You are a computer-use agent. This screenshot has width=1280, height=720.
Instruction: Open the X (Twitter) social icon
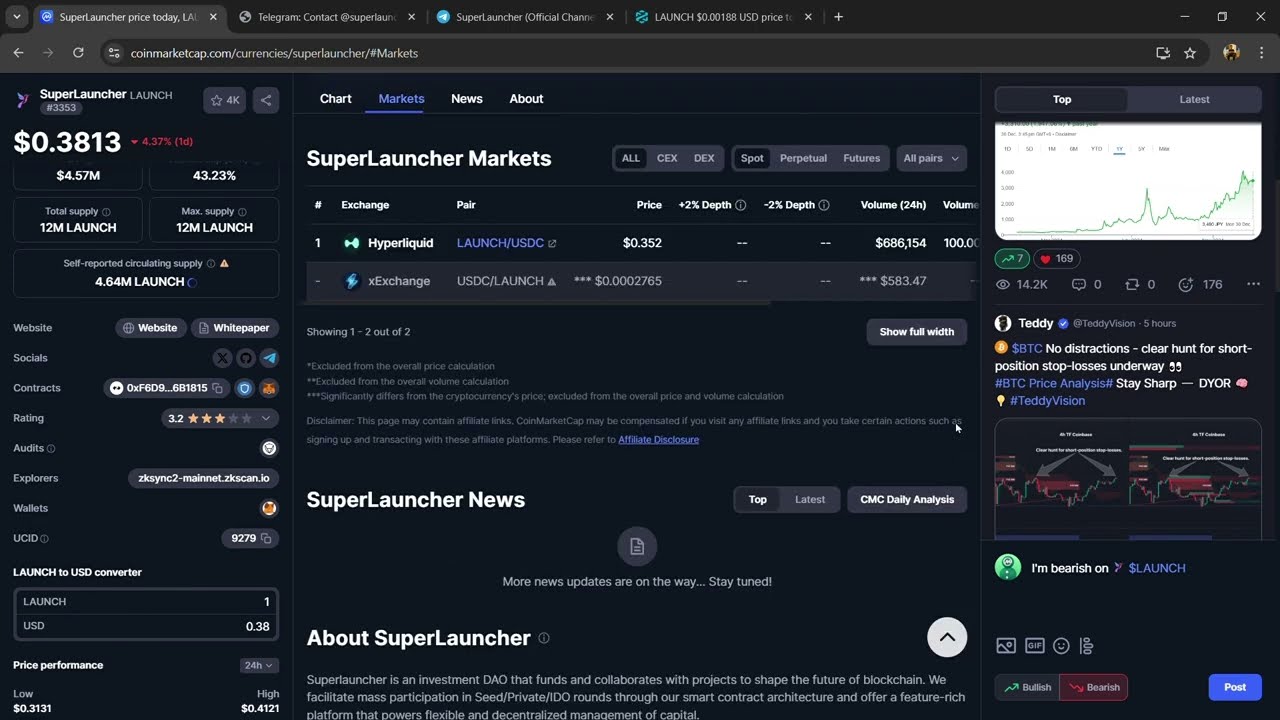222,358
